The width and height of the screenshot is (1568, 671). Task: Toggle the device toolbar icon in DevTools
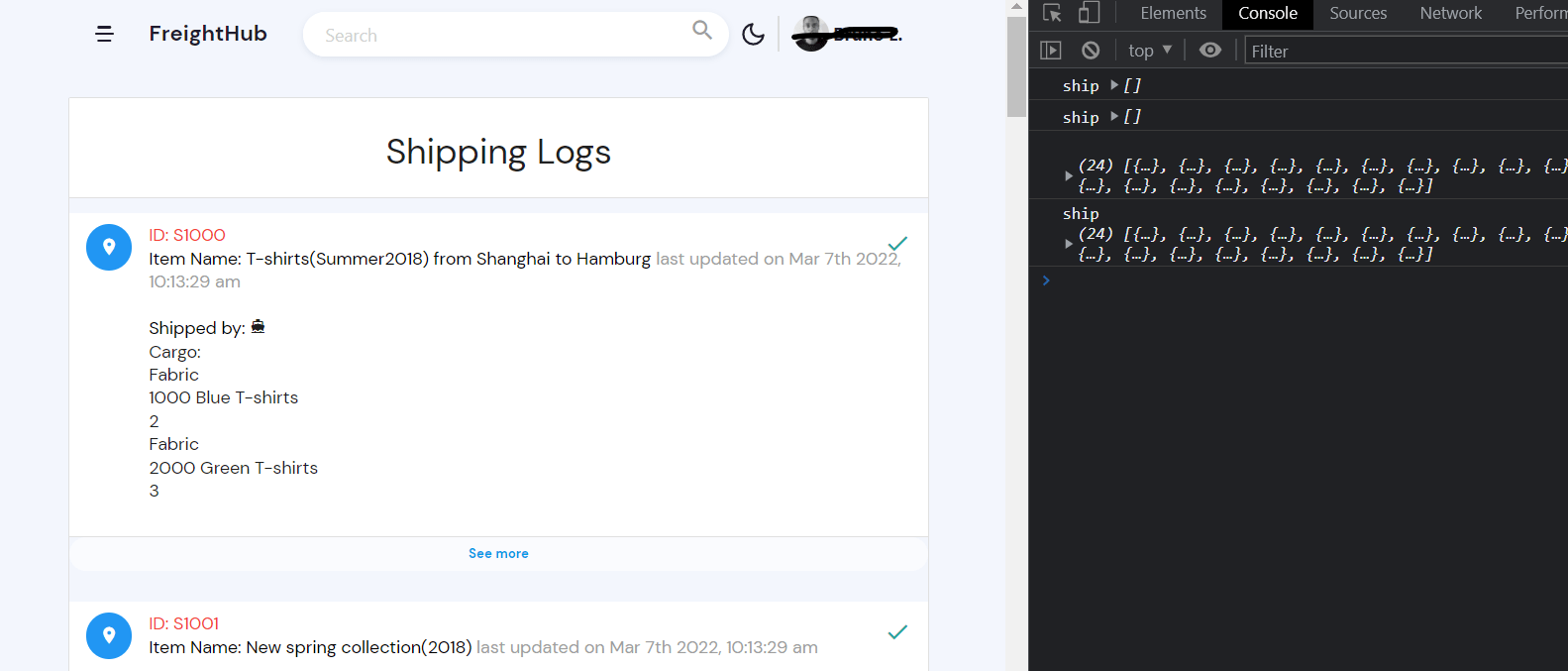pos(1089,13)
